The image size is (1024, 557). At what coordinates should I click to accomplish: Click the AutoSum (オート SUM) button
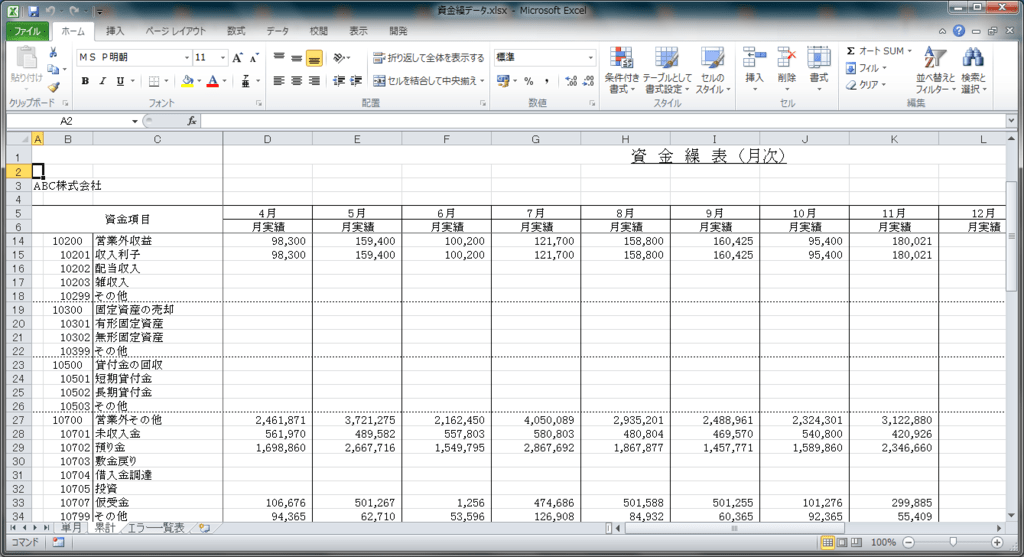876,51
